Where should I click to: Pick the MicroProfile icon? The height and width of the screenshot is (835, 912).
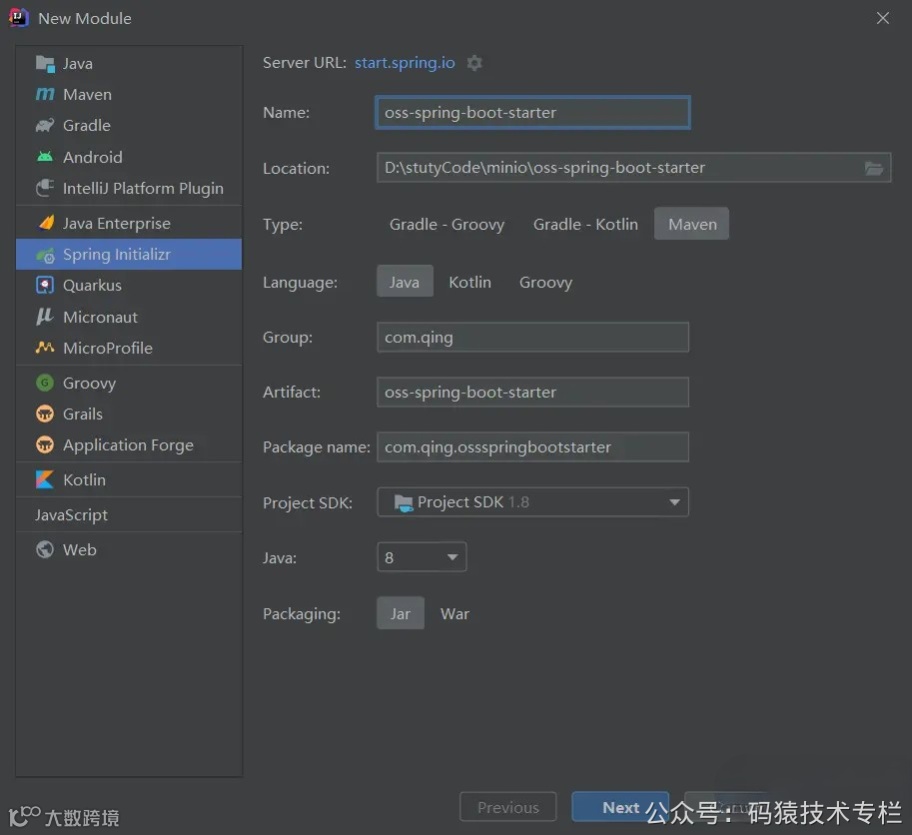[x=45, y=348]
